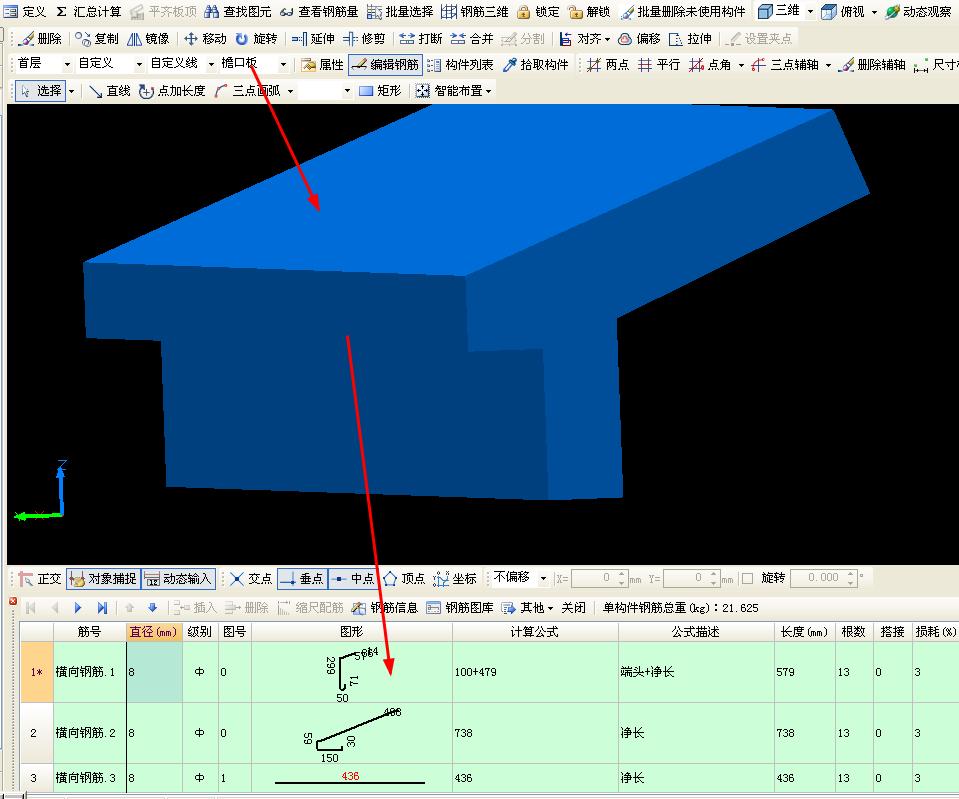Select the 延伸 extend tool

(313, 39)
